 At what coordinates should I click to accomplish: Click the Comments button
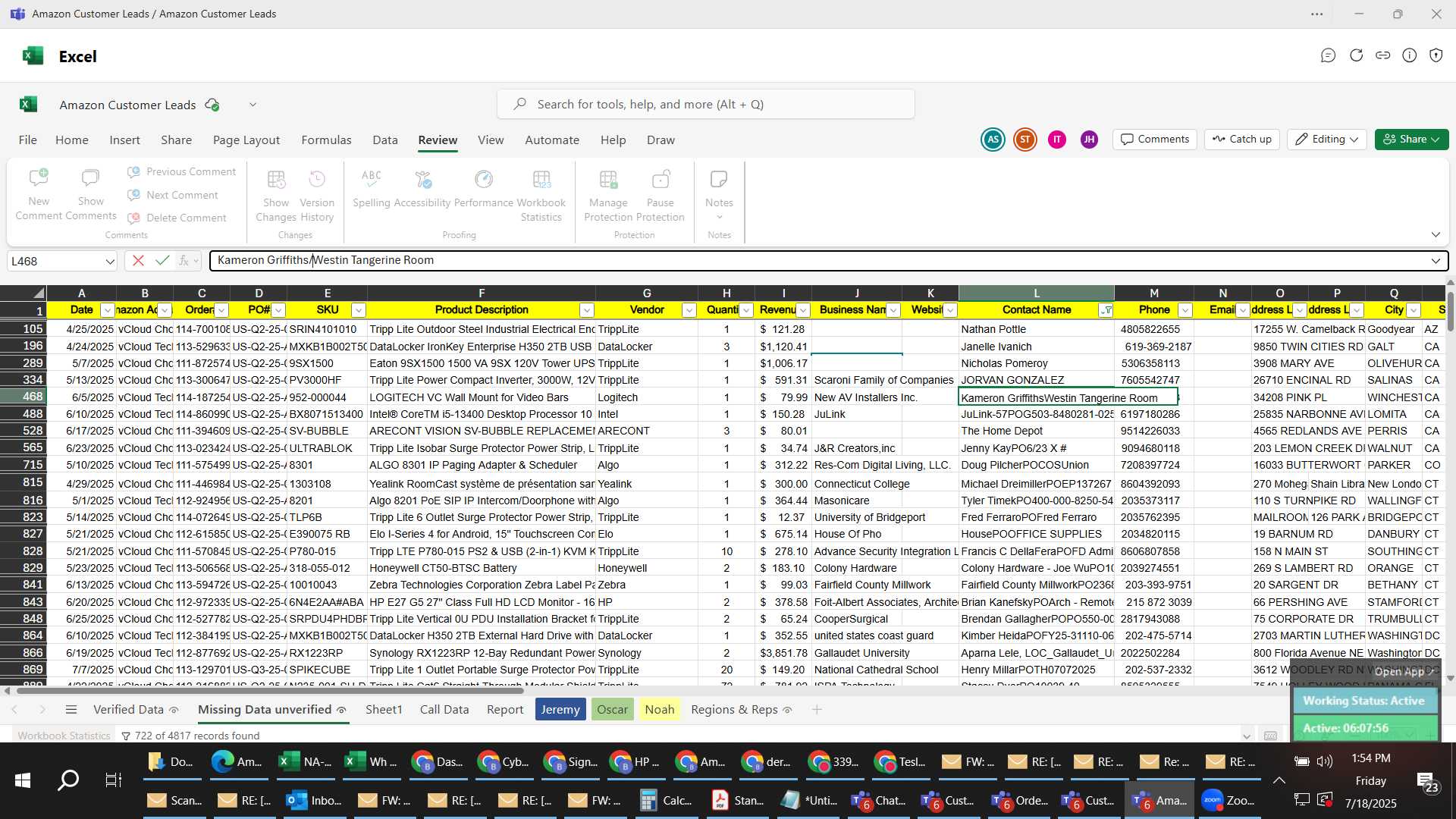tap(1155, 140)
